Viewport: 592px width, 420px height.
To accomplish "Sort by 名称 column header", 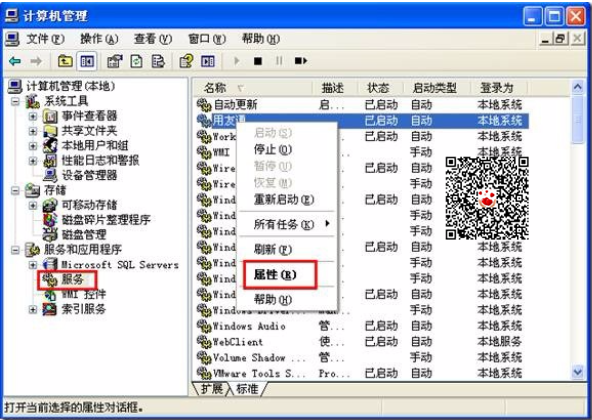I will tap(253, 88).
